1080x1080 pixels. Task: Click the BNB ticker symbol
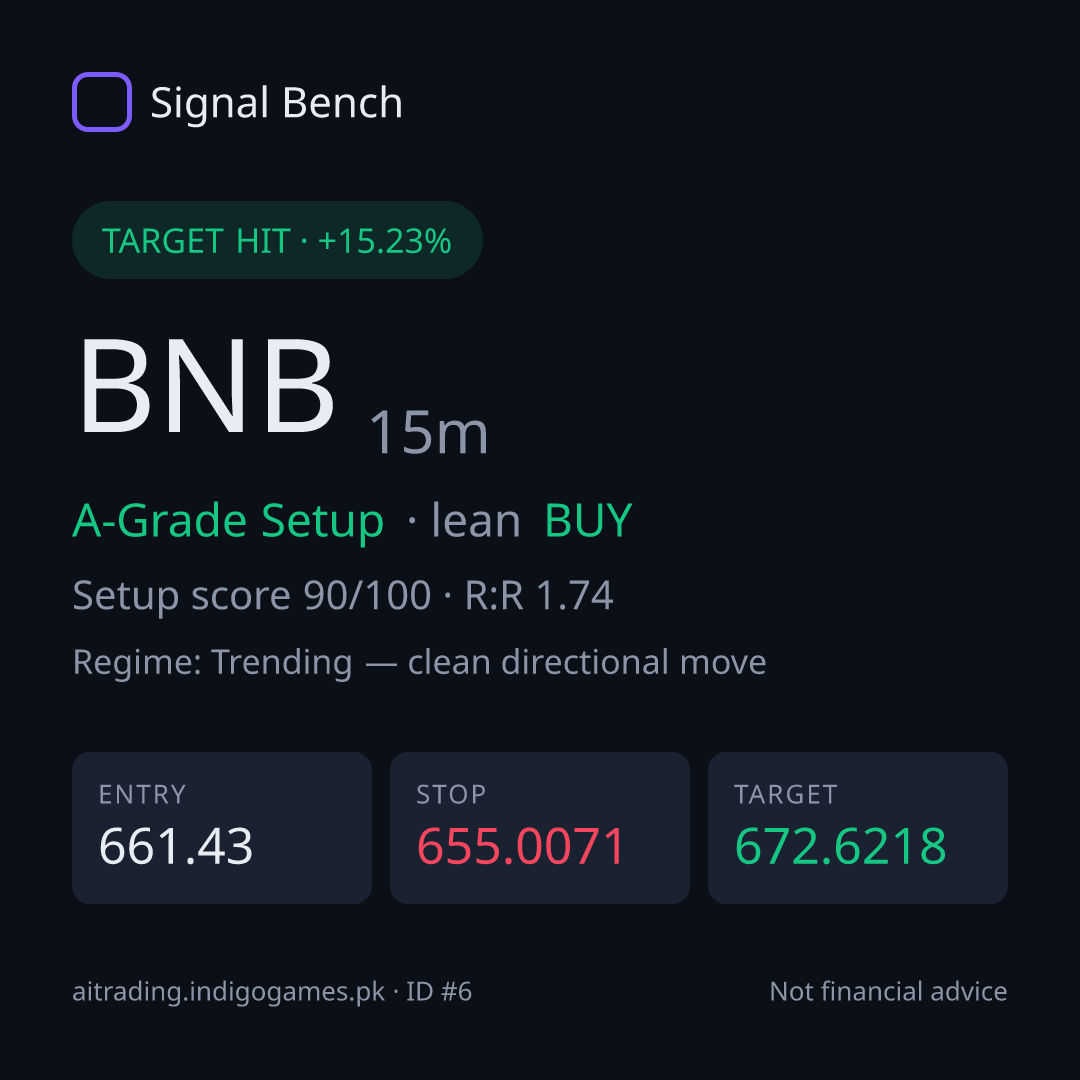[207, 387]
